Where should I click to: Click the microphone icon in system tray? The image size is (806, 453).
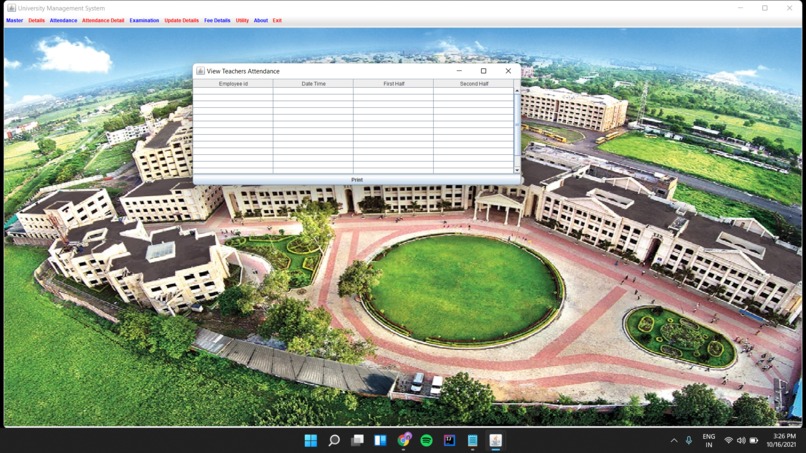pyautogui.click(x=689, y=441)
